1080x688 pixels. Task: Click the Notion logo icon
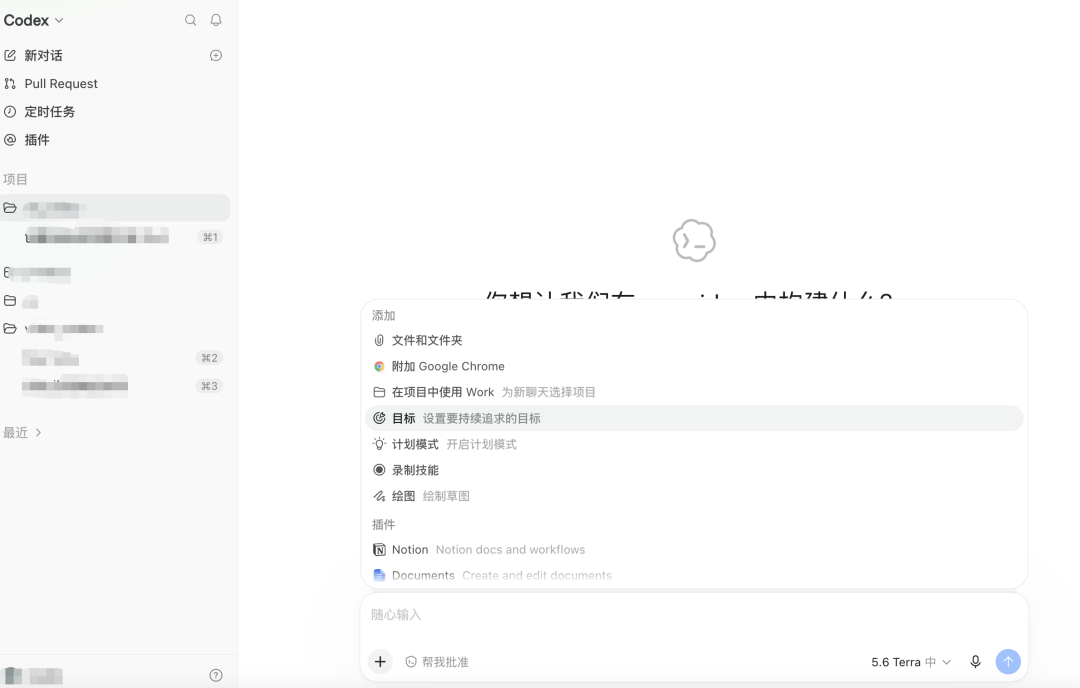point(379,550)
